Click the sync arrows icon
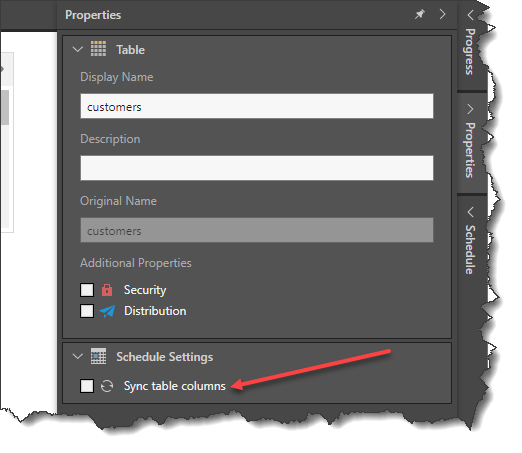The height and width of the screenshot is (453, 522). coord(107,386)
